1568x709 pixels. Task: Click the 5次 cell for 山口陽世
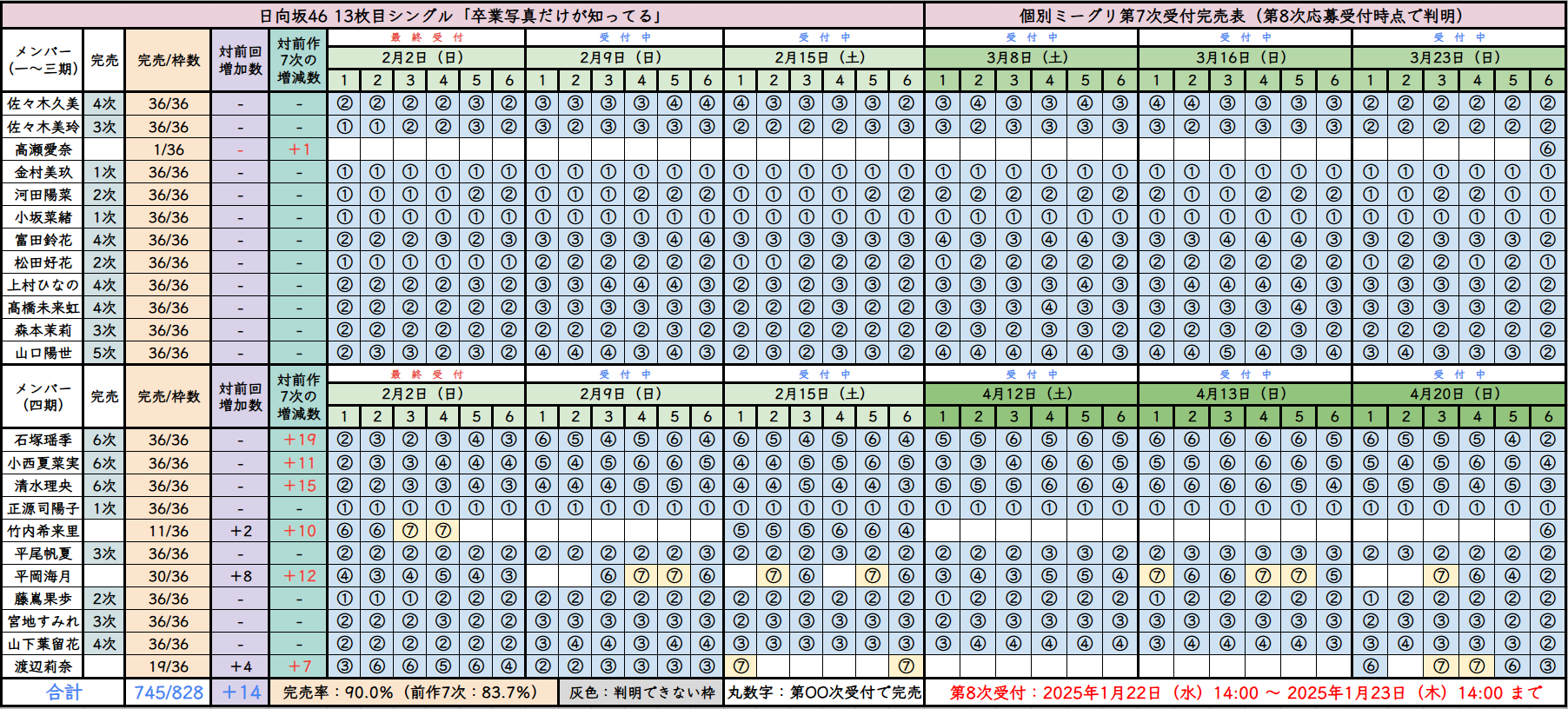pos(104,353)
